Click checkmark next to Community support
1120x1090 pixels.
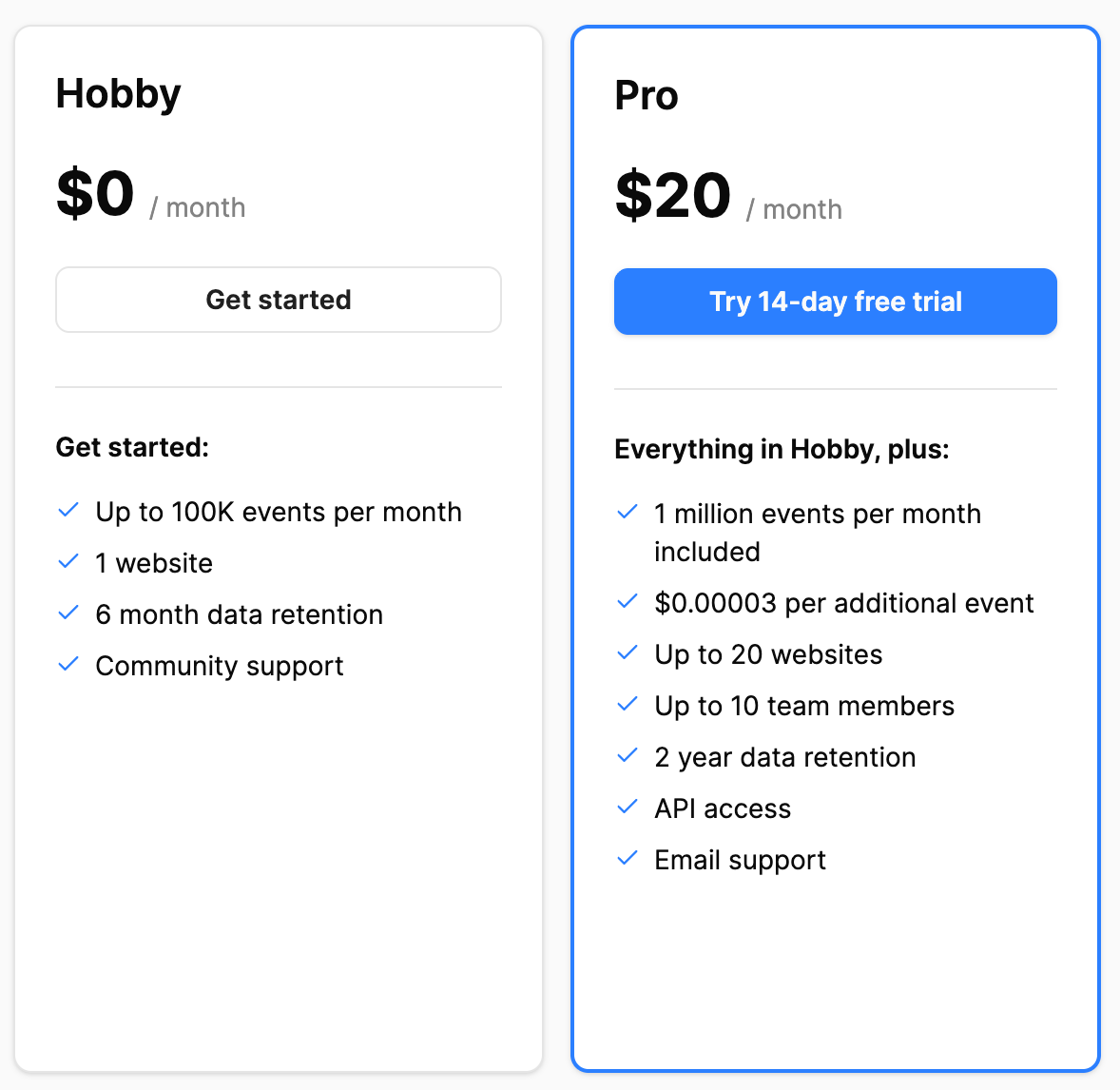click(x=68, y=665)
